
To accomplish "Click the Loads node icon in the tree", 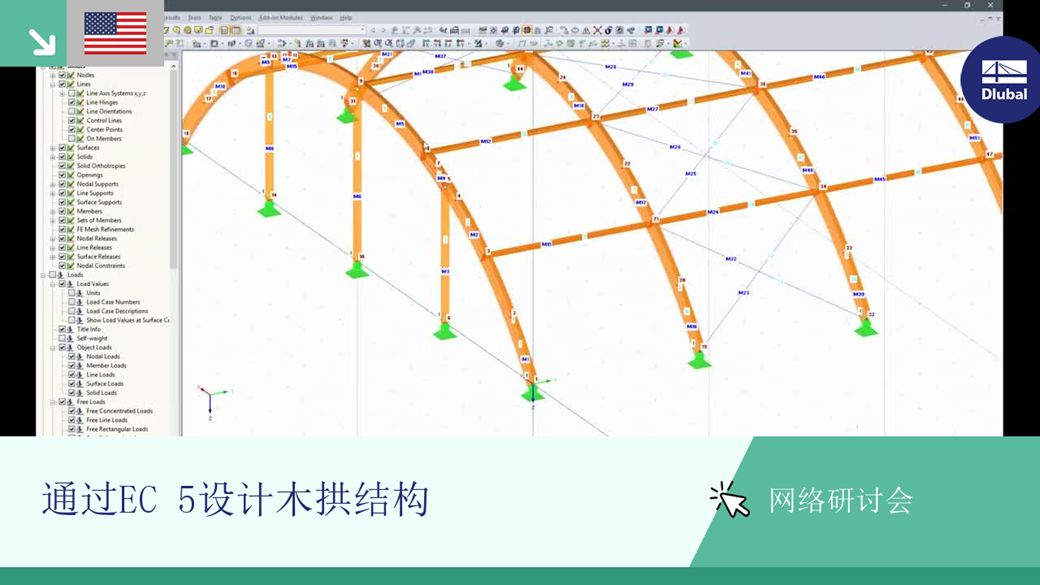I will pyautogui.click(x=61, y=275).
